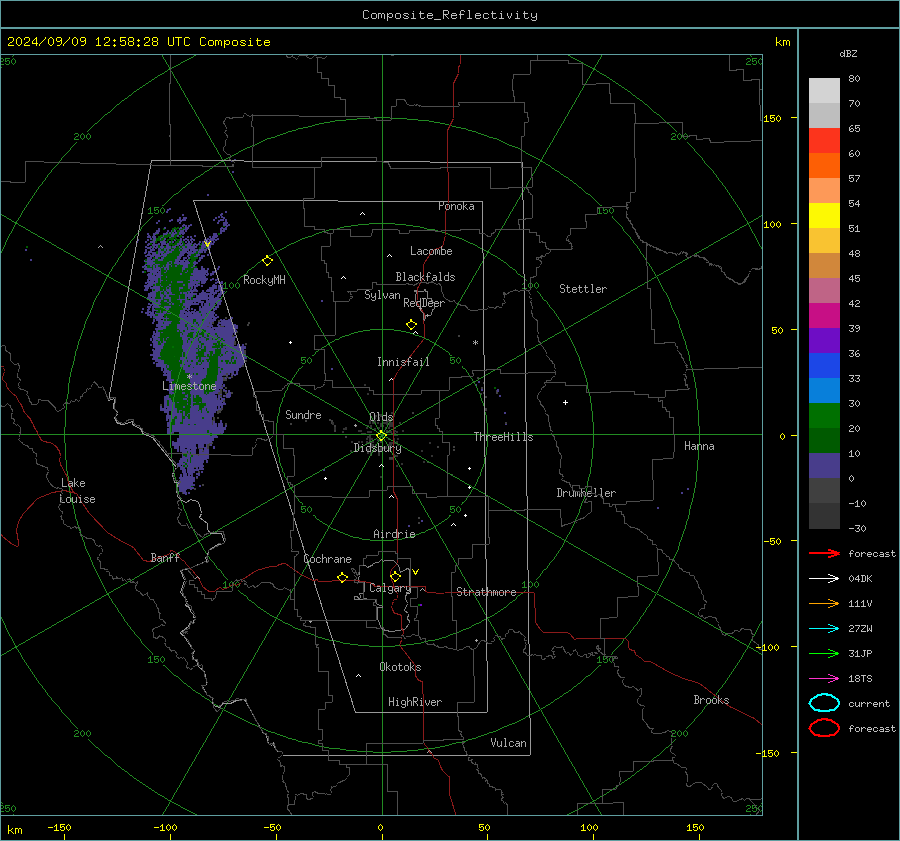Image resolution: width=900 pixels, height=841 pixels.
Task: Select the cyan 27ZW arrow icon
Action: [x=824, y=629]
